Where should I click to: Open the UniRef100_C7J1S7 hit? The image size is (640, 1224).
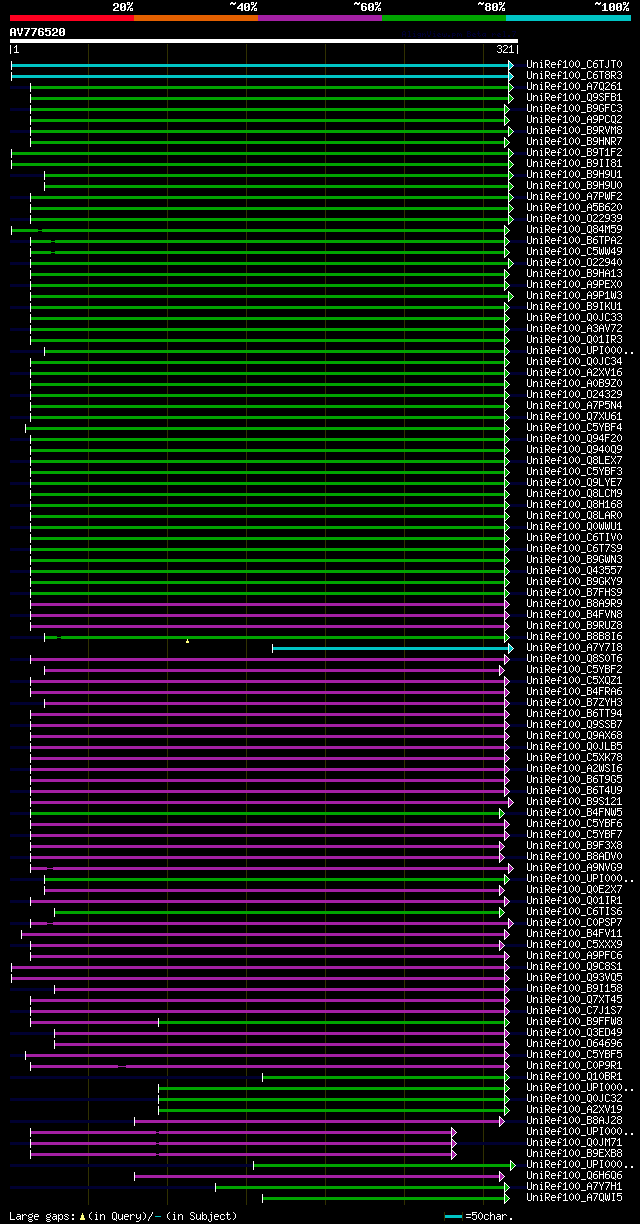click(574, 1011)
